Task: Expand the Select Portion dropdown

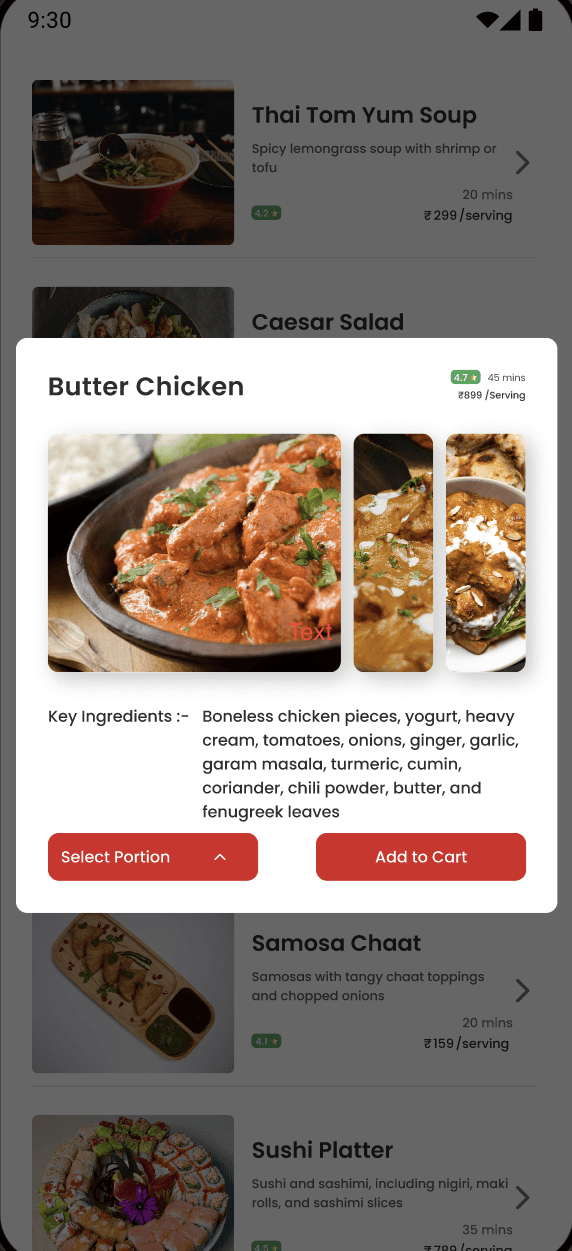Action: [153, 857]
